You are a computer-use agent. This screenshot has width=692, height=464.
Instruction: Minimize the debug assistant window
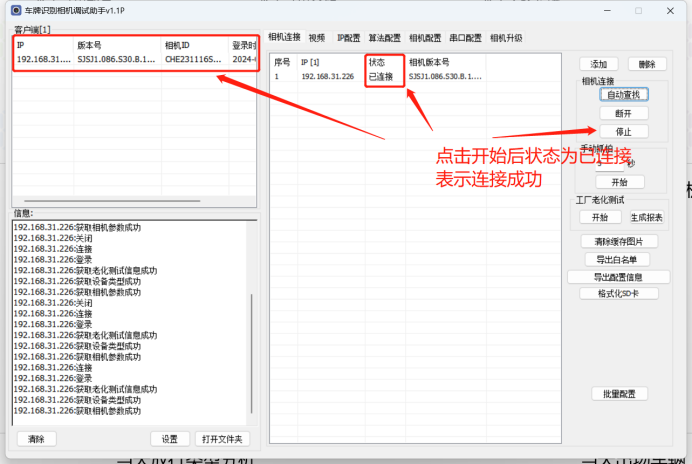point(607,11)
